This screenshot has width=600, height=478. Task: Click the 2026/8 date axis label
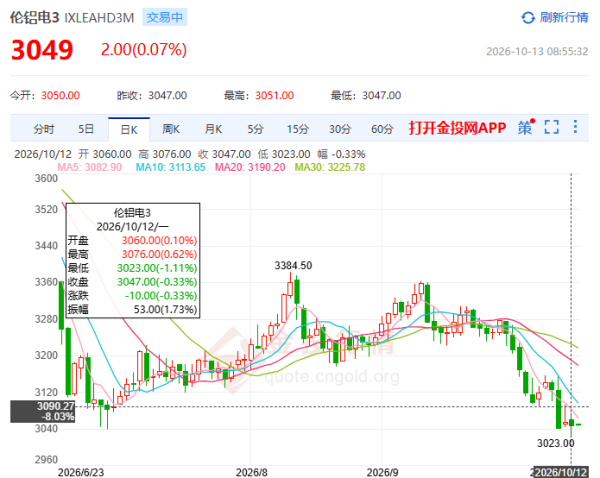tap(251, 473)
